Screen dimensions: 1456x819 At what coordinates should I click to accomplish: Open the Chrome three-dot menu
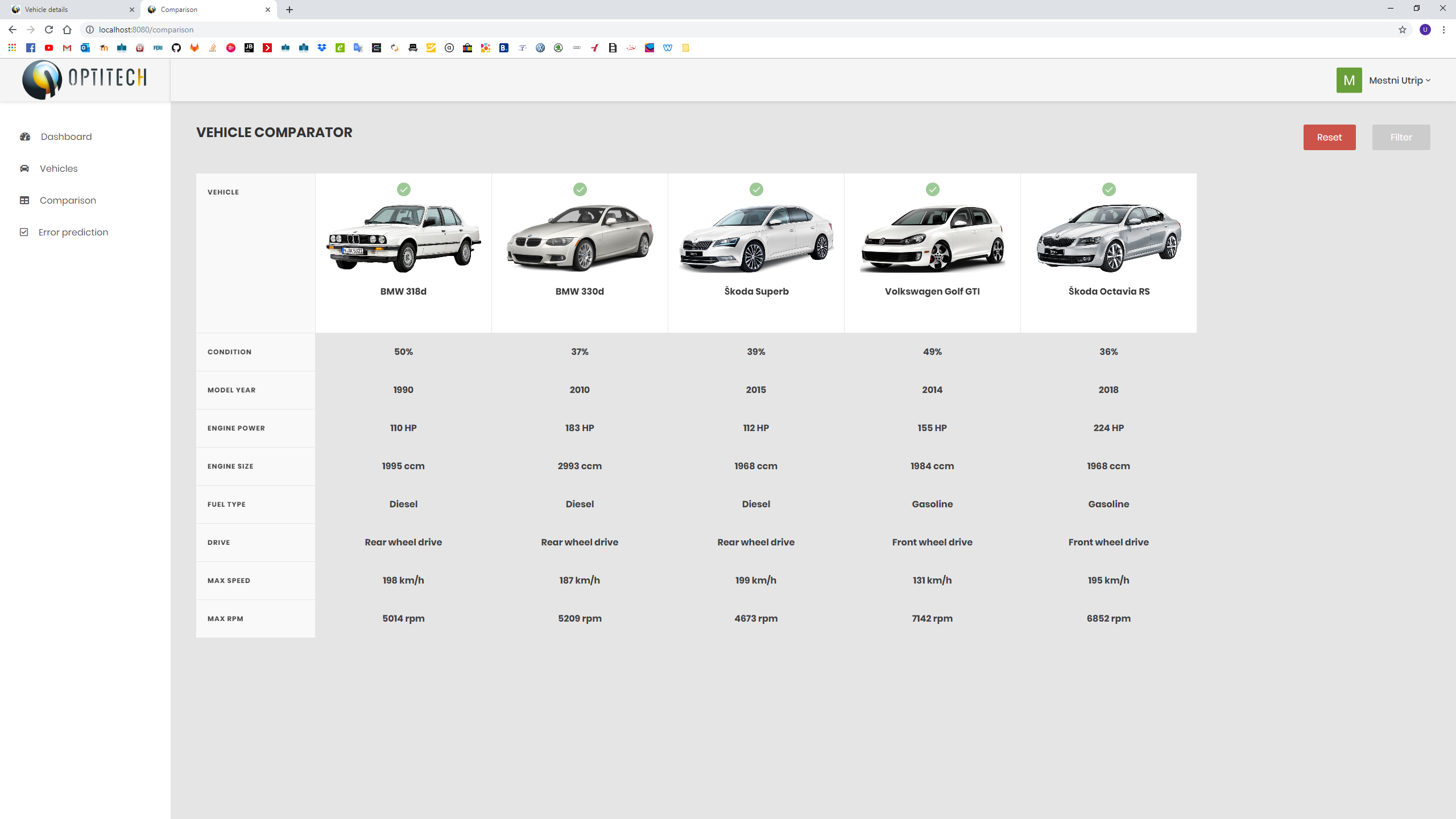tap(1443, 30)
